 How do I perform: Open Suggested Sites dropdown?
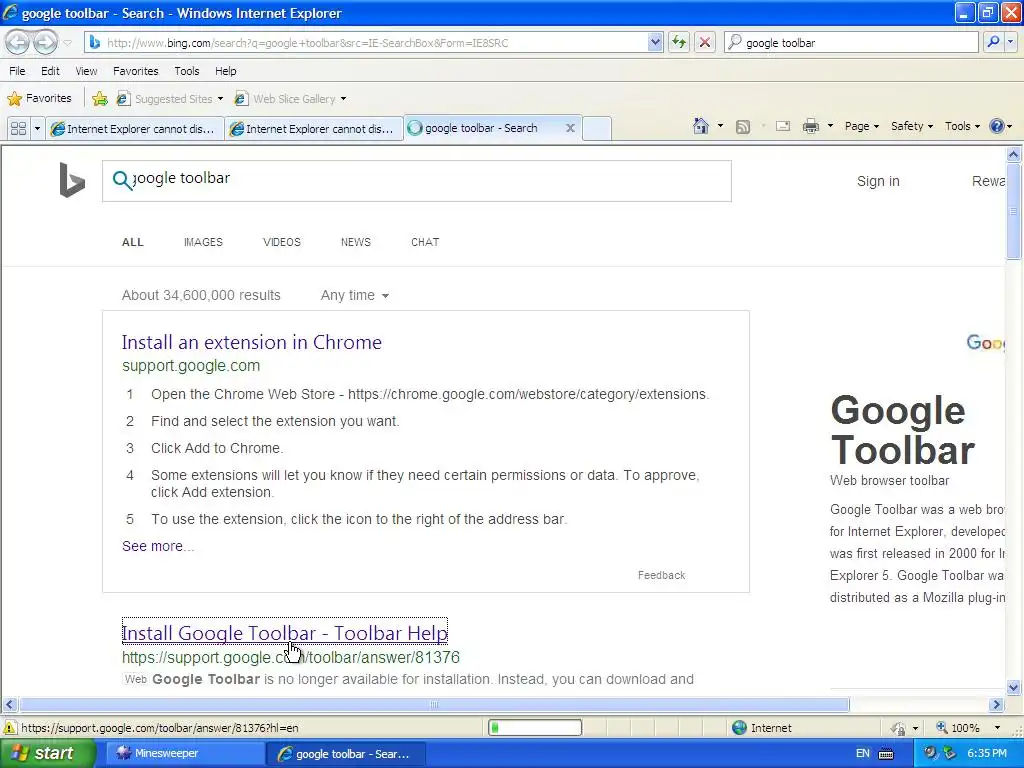[x=170, y=99]
